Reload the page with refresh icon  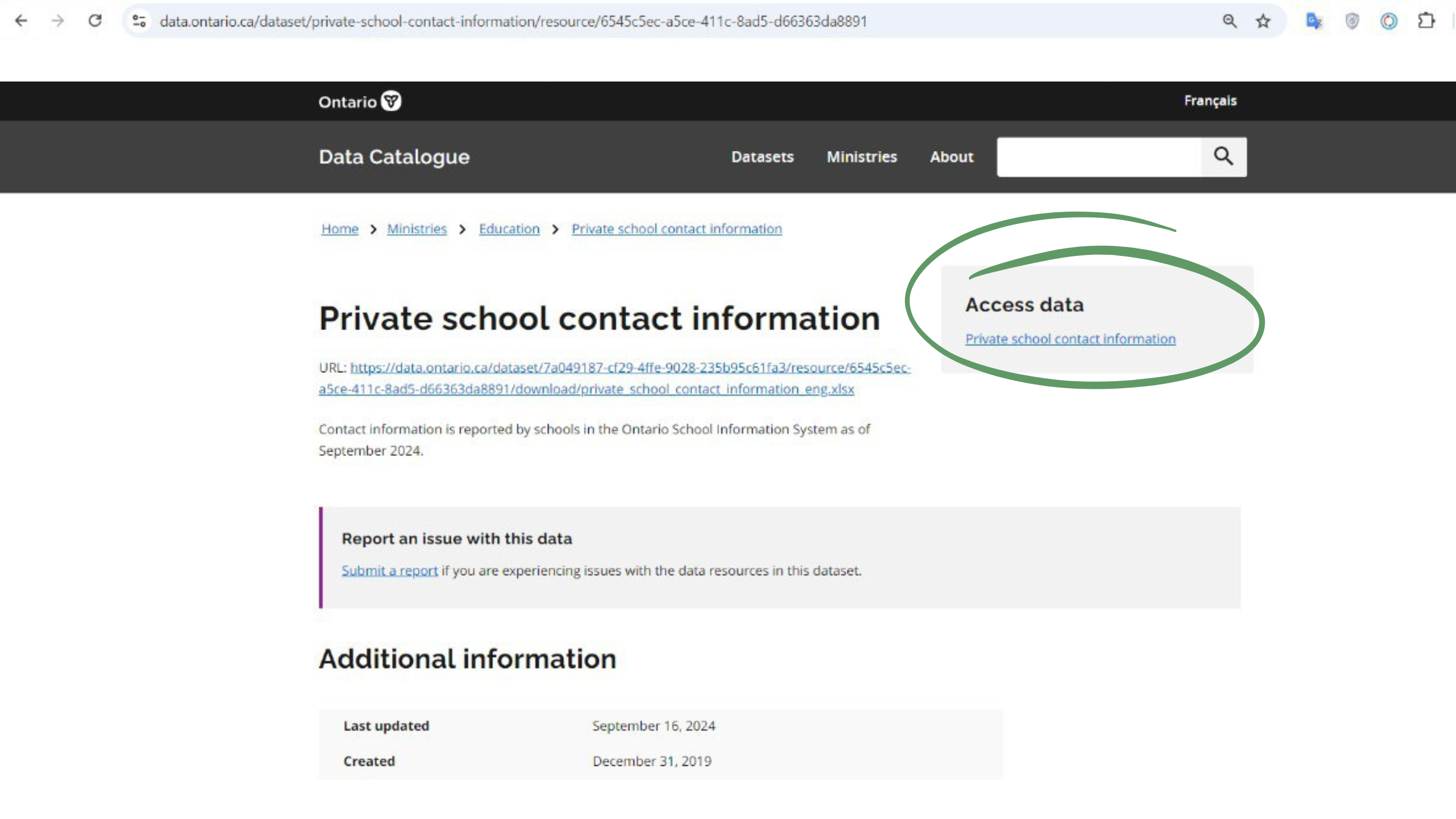95,21
